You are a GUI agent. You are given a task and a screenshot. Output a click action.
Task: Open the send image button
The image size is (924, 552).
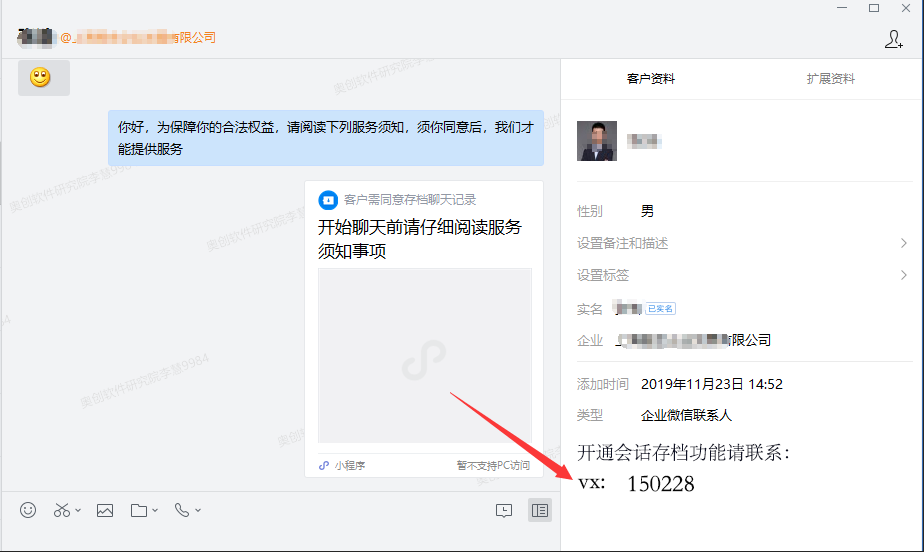click(105, 510)
